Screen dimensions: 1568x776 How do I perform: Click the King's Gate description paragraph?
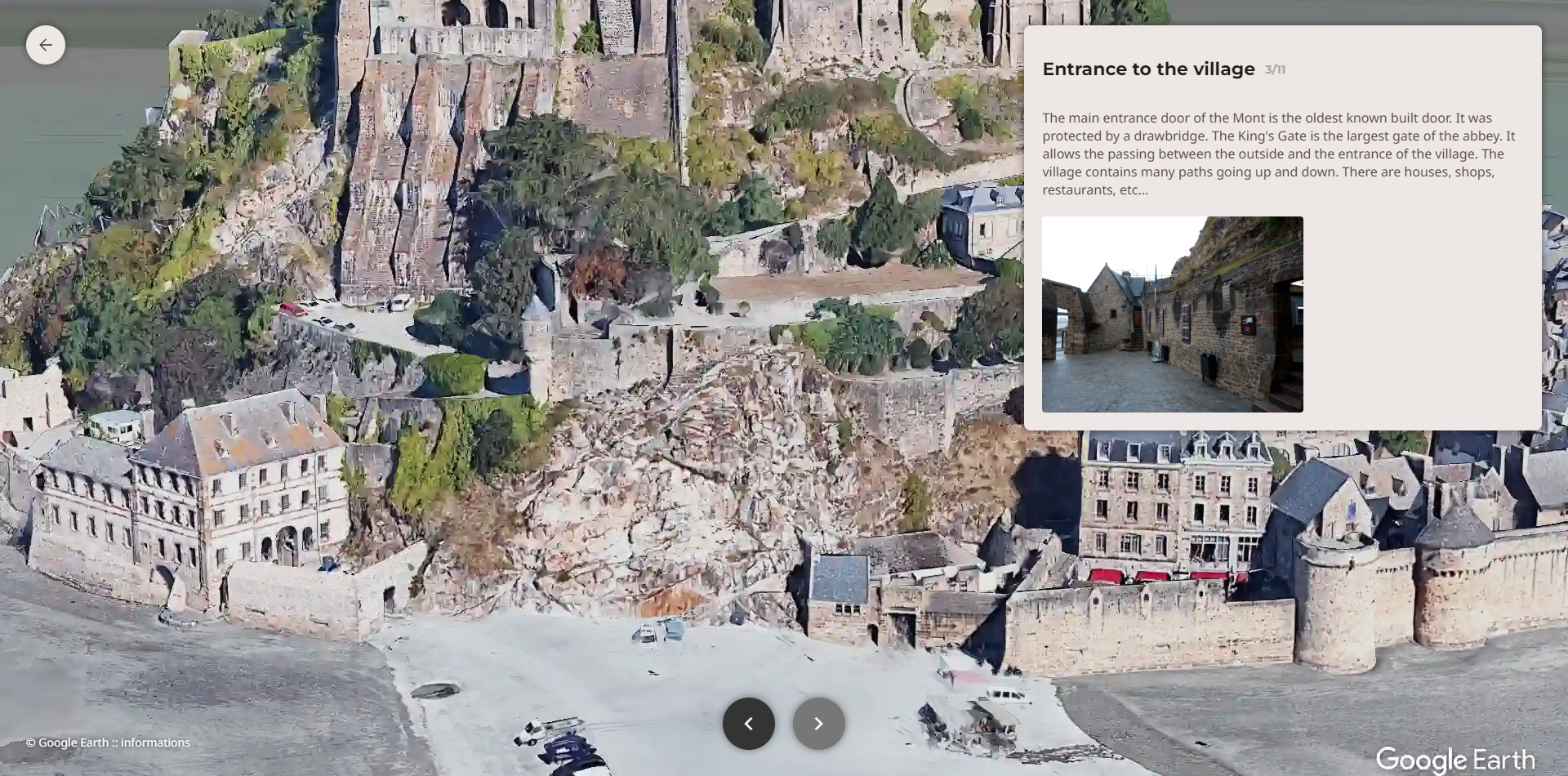tap(1278, 154)
